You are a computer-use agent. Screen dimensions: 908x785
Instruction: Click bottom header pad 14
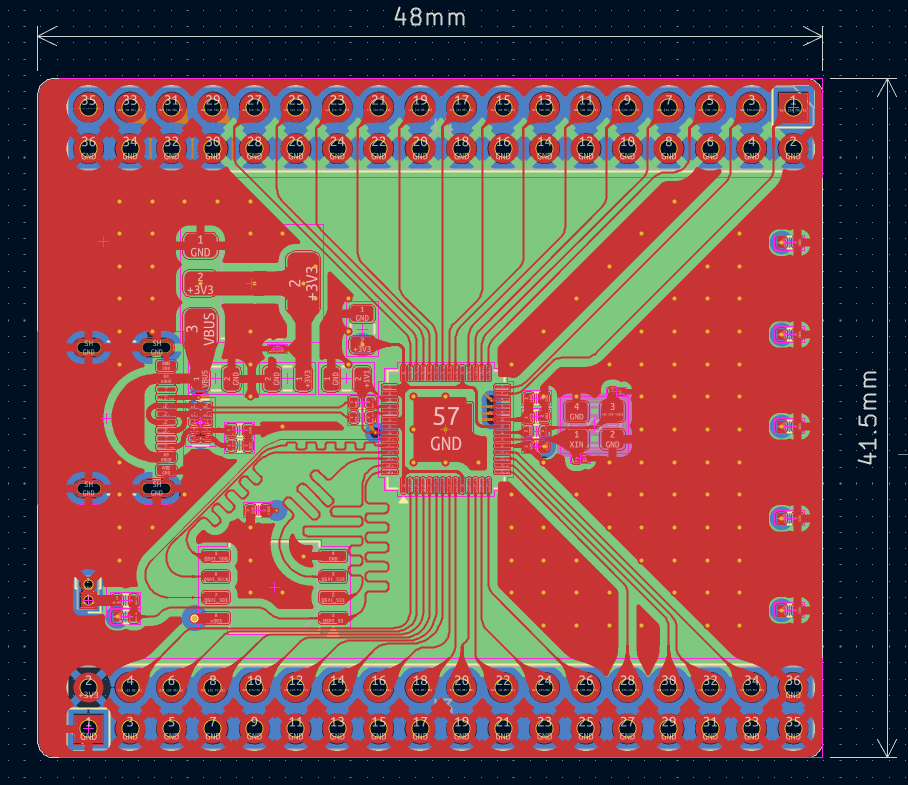337,687
